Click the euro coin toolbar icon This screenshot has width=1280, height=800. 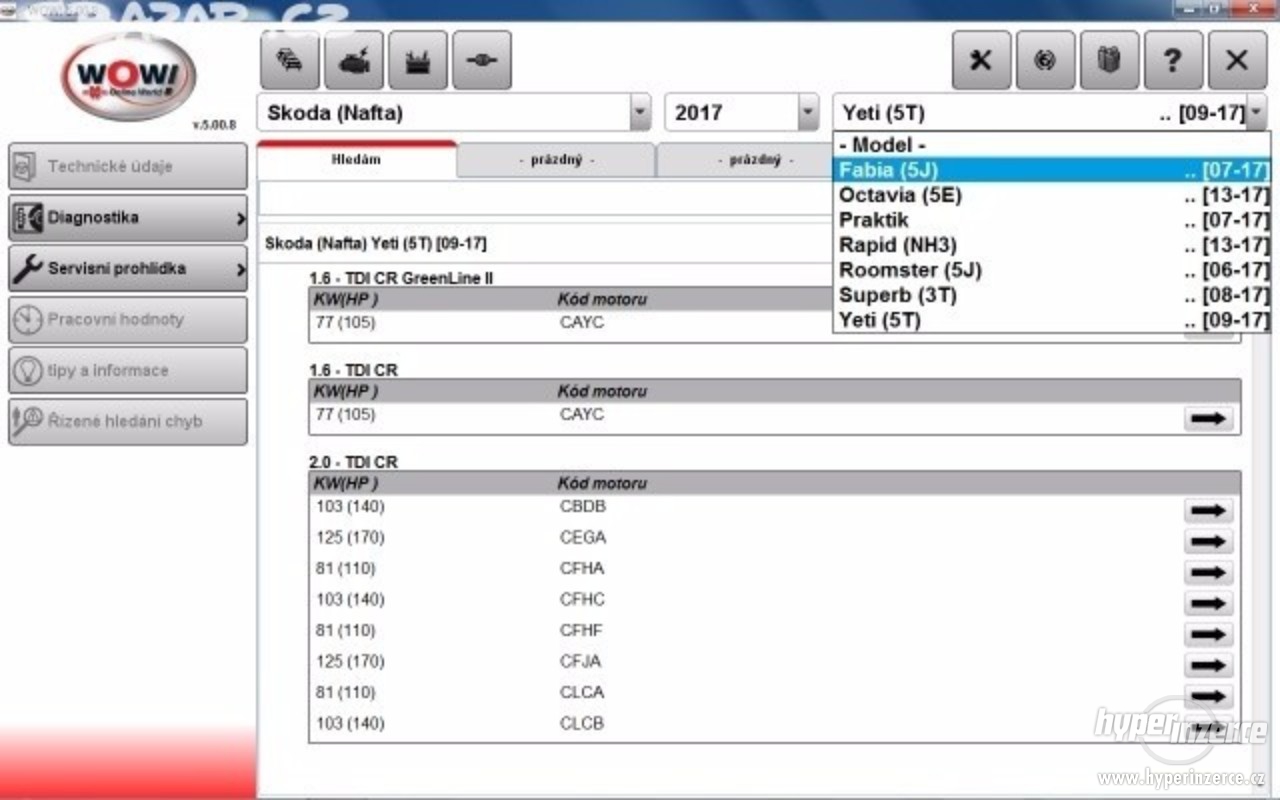coord(1045,60)
